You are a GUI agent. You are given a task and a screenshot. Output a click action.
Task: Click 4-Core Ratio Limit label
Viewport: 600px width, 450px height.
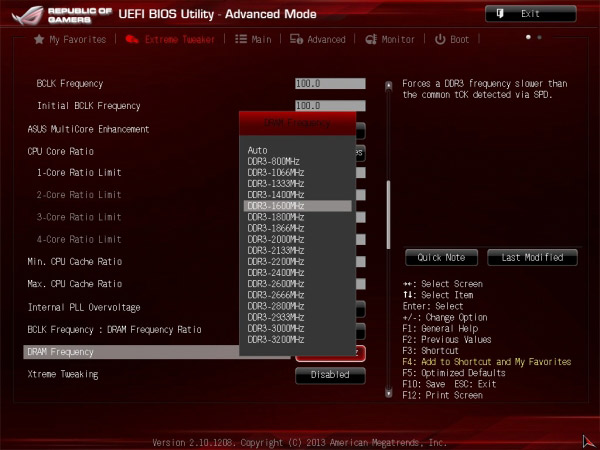[x=79, y=239]
